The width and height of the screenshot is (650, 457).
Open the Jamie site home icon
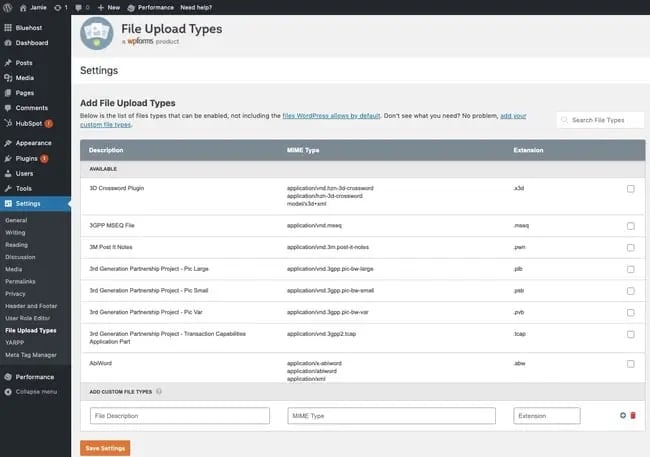[23, 8]
